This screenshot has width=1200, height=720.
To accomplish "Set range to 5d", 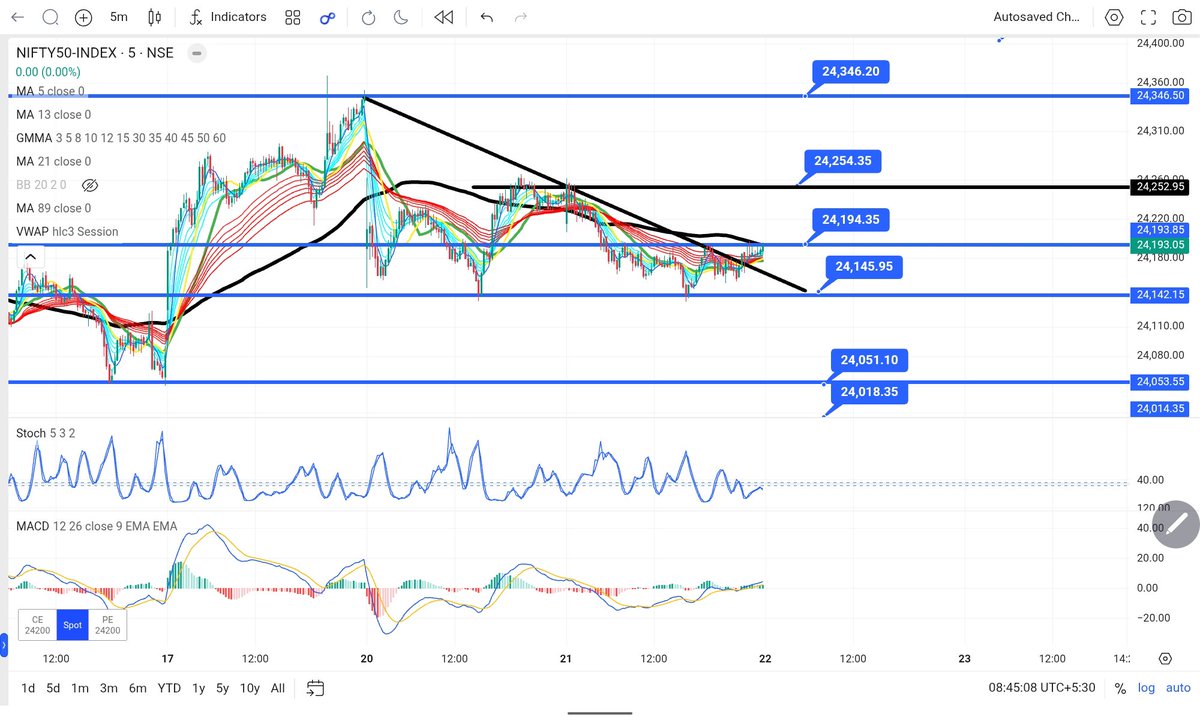I will point(54,688).
